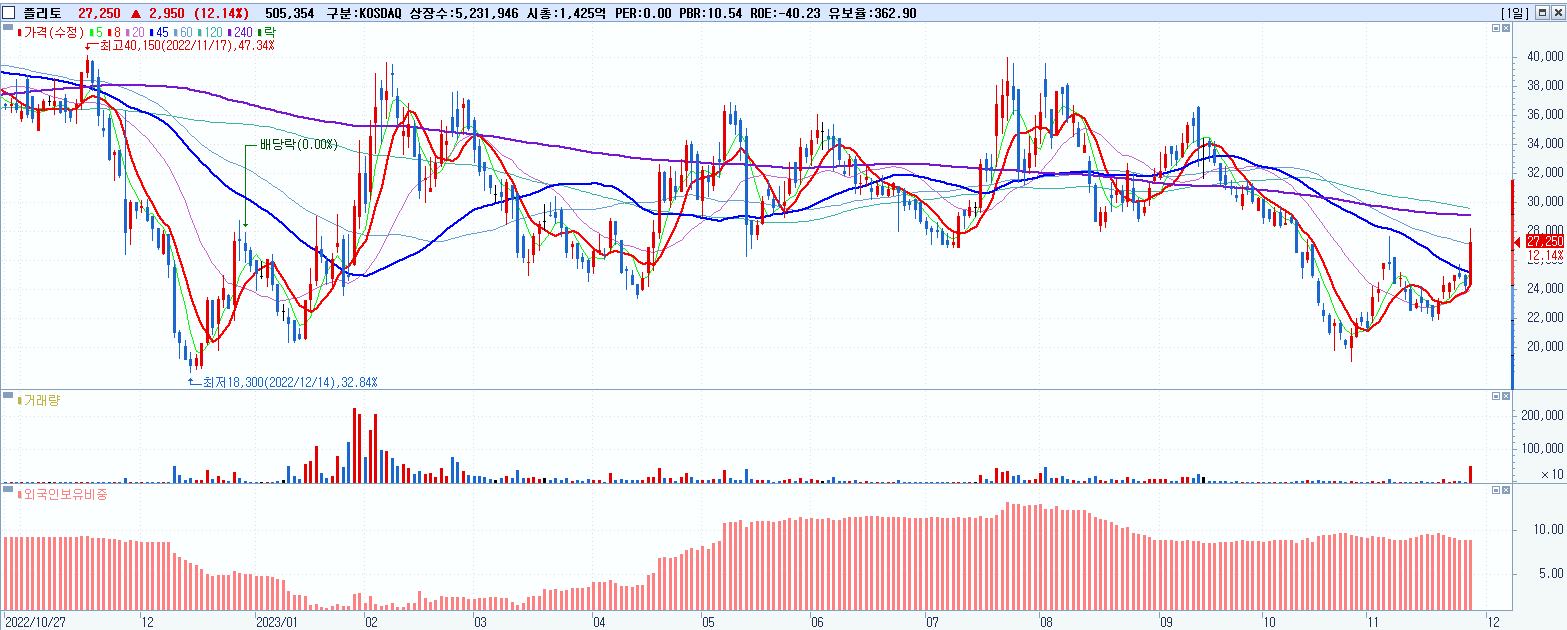
Task: Click the 12.14% label under the price tag
Action: 1546,255
